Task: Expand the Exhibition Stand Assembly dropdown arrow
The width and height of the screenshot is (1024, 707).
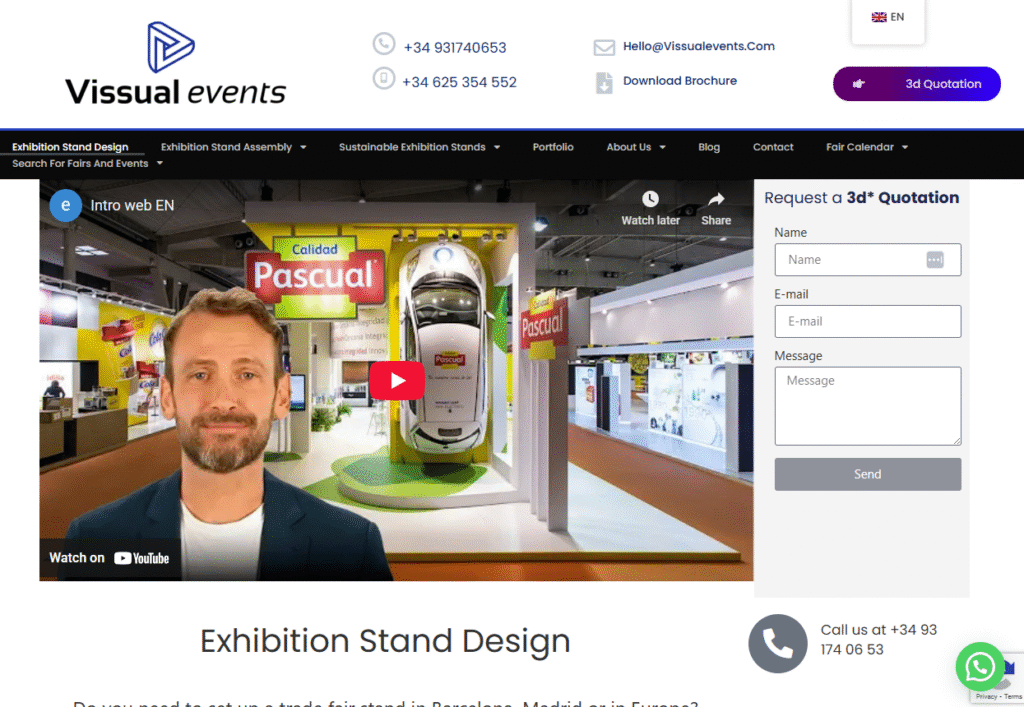Action: pyautogui.click(x=303, y=148)
